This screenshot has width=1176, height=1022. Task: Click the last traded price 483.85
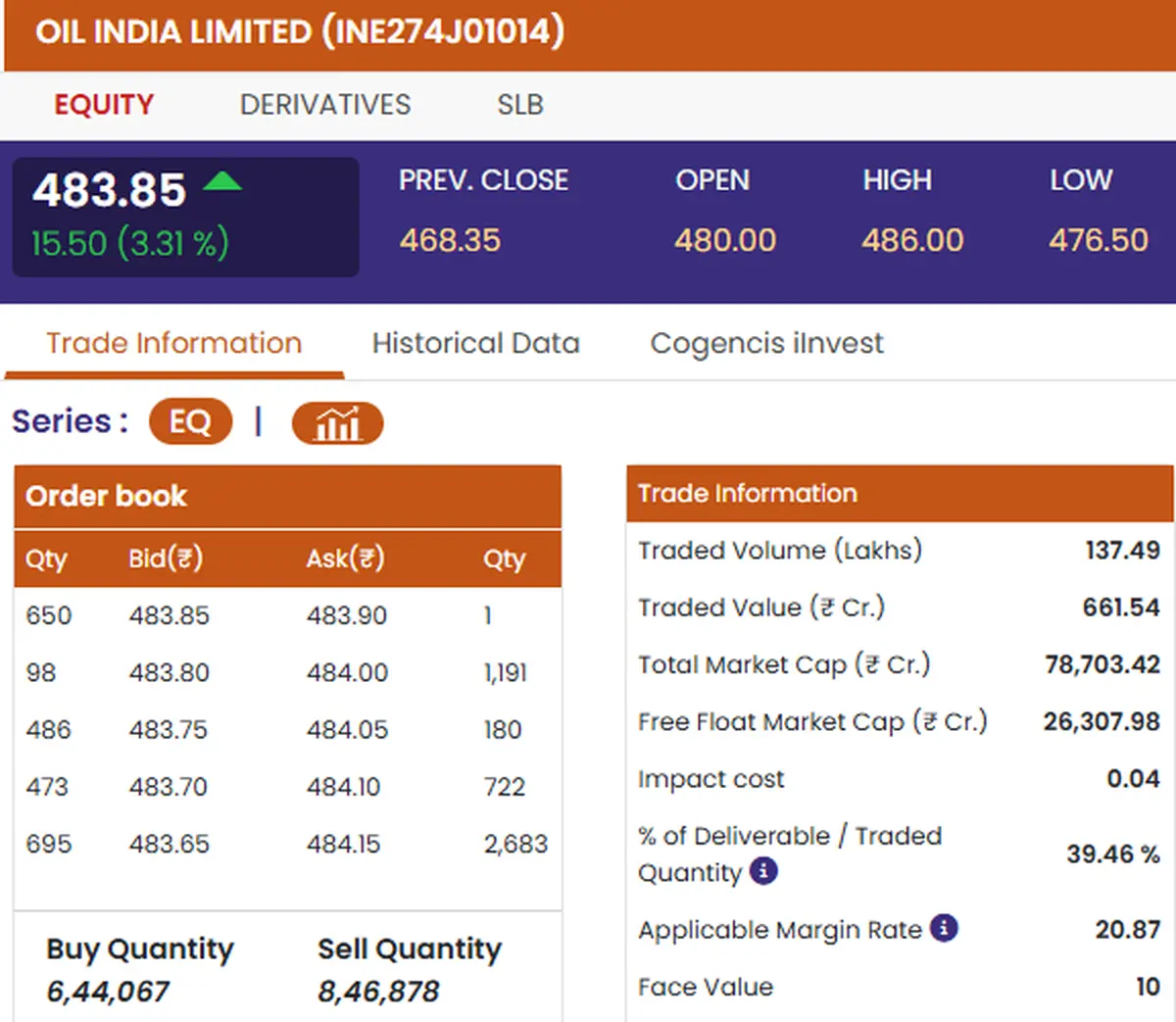pyautogui.click(x=109, y=190)
